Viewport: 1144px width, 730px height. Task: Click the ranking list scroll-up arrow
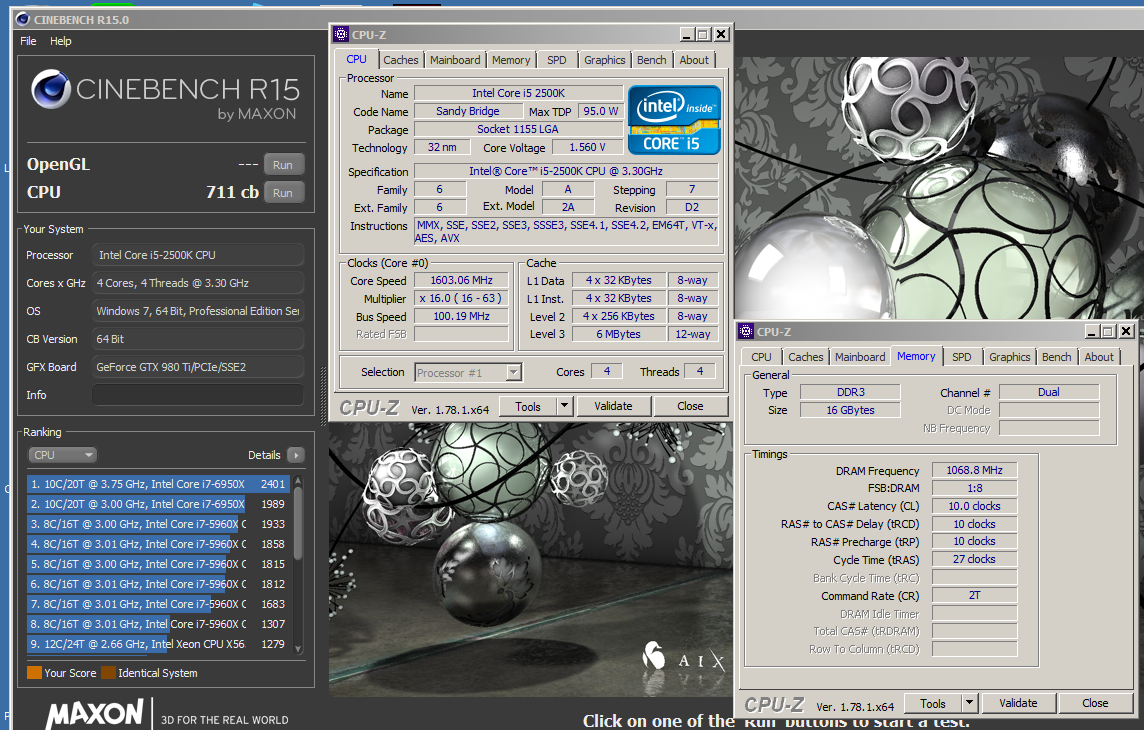[298, 482]
